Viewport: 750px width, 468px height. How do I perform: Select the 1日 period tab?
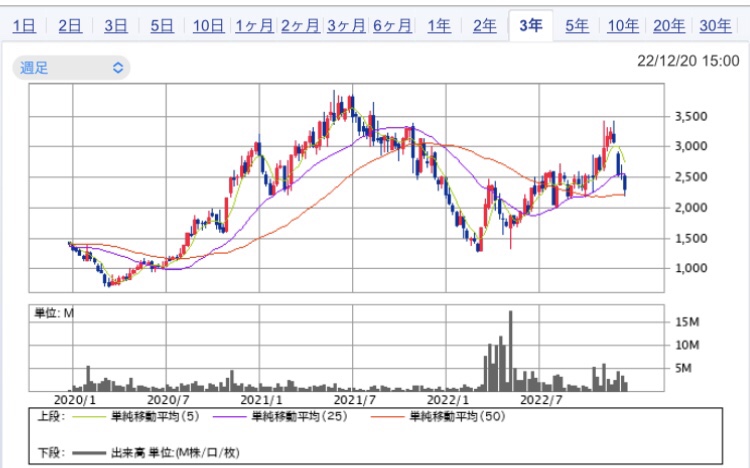(x=24, y=25)
